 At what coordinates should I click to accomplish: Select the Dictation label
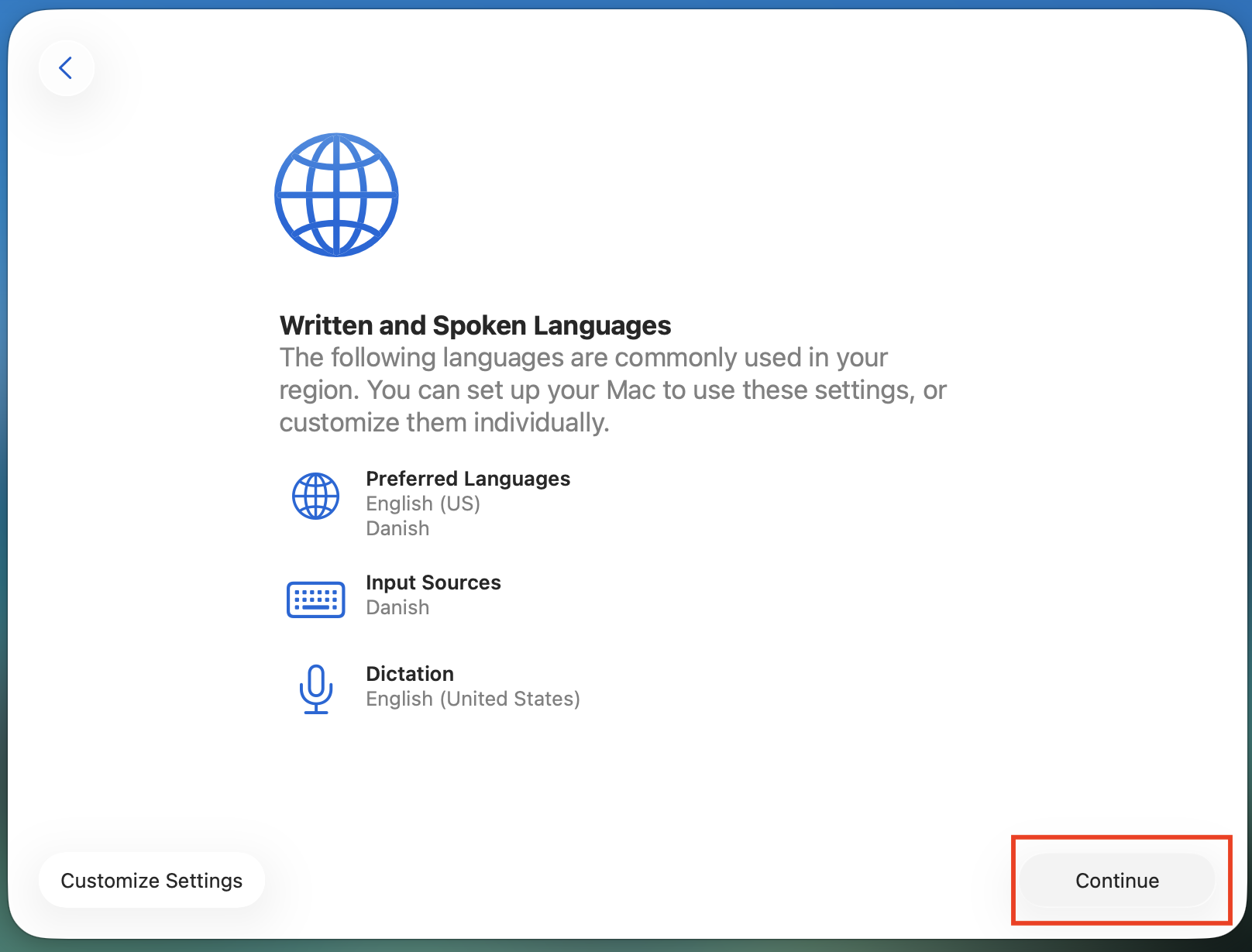coord(410,674)
